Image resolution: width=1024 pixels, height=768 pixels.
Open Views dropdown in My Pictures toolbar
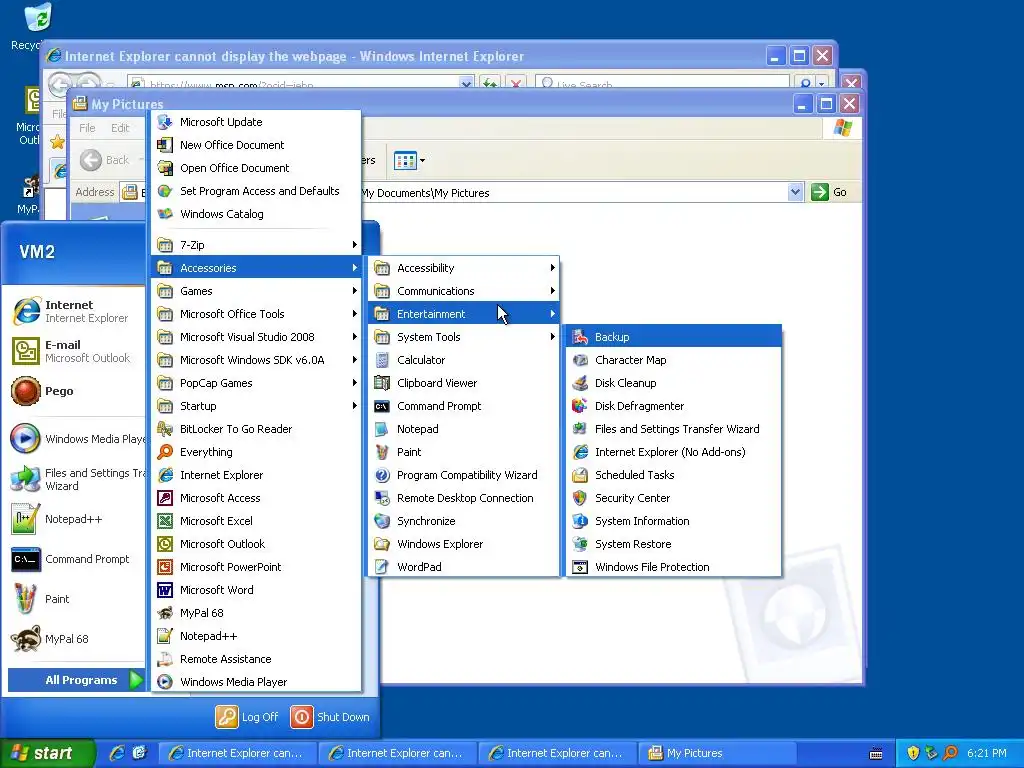click(x=409, y=160)
